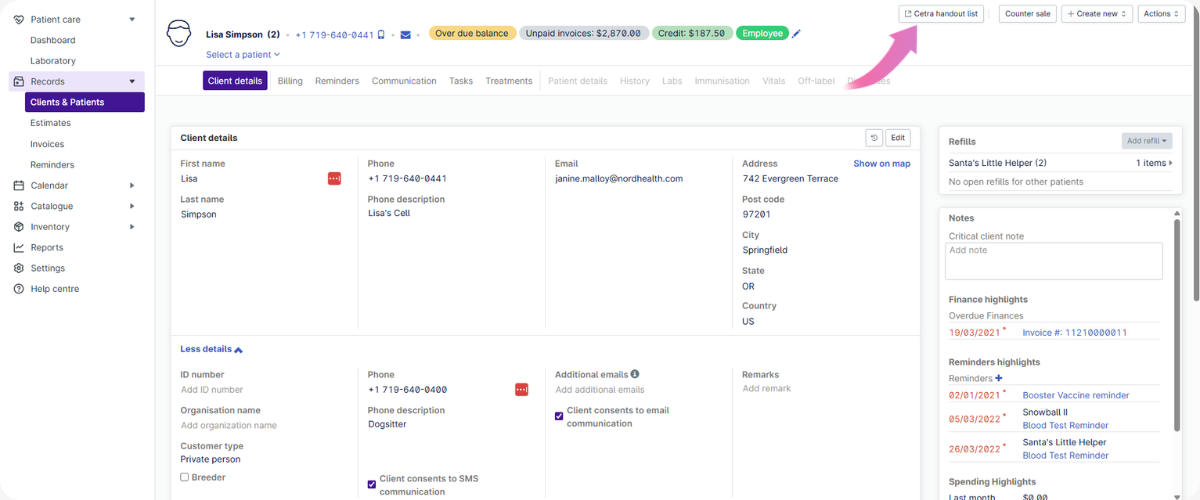
Task: Switch to the Treatments tab
Action: (509, 81)
